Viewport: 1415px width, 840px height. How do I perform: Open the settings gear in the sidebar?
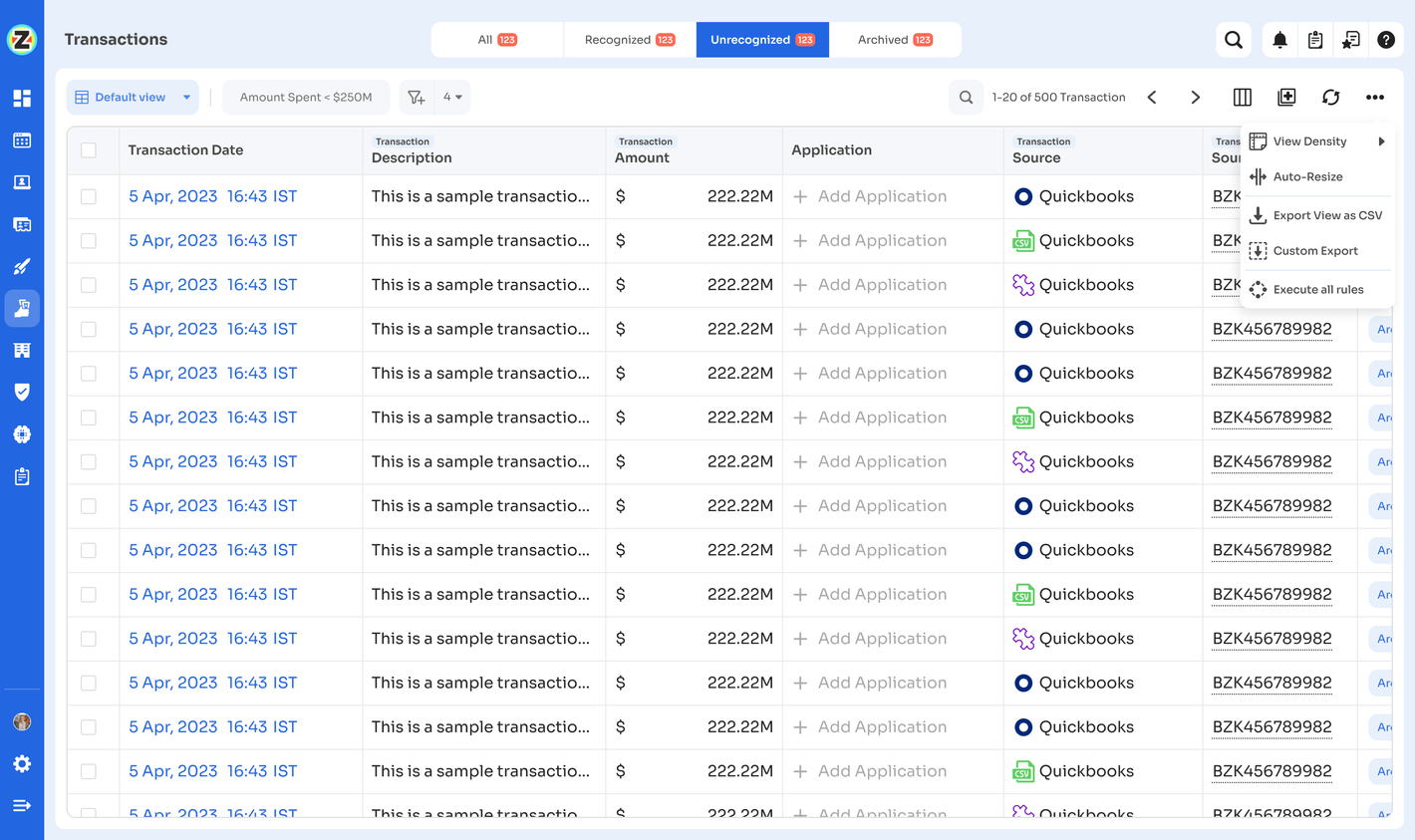coord(22,763)
